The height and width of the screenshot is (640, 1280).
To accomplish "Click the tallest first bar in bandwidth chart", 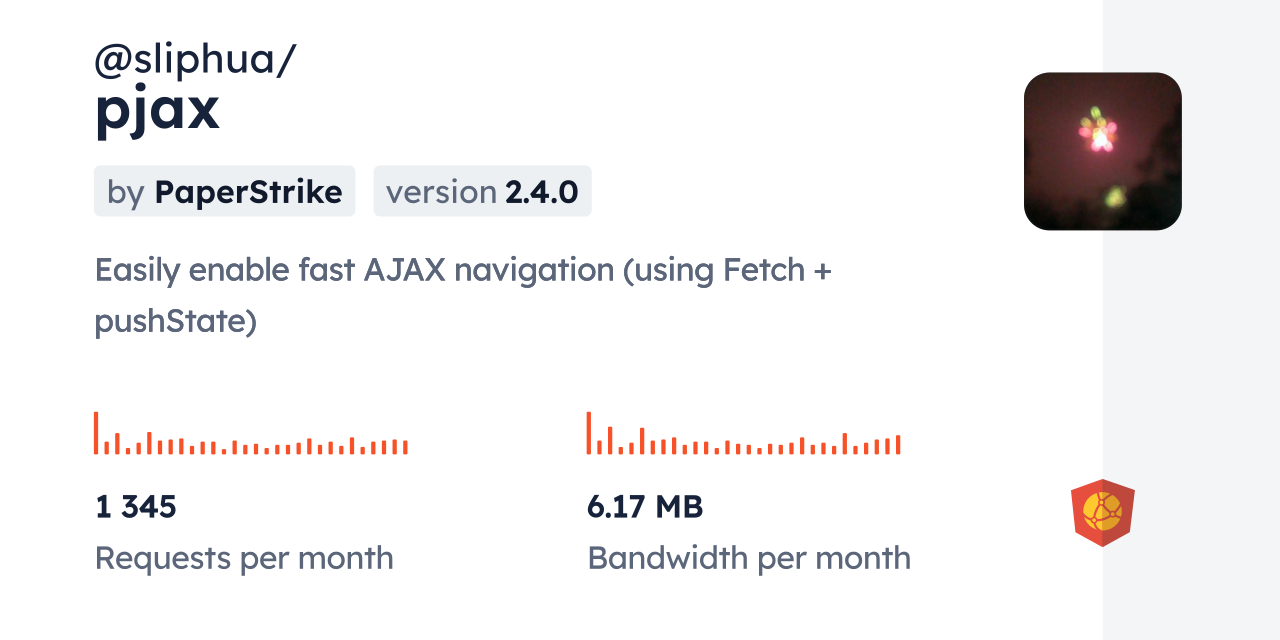I will point(589,433).
